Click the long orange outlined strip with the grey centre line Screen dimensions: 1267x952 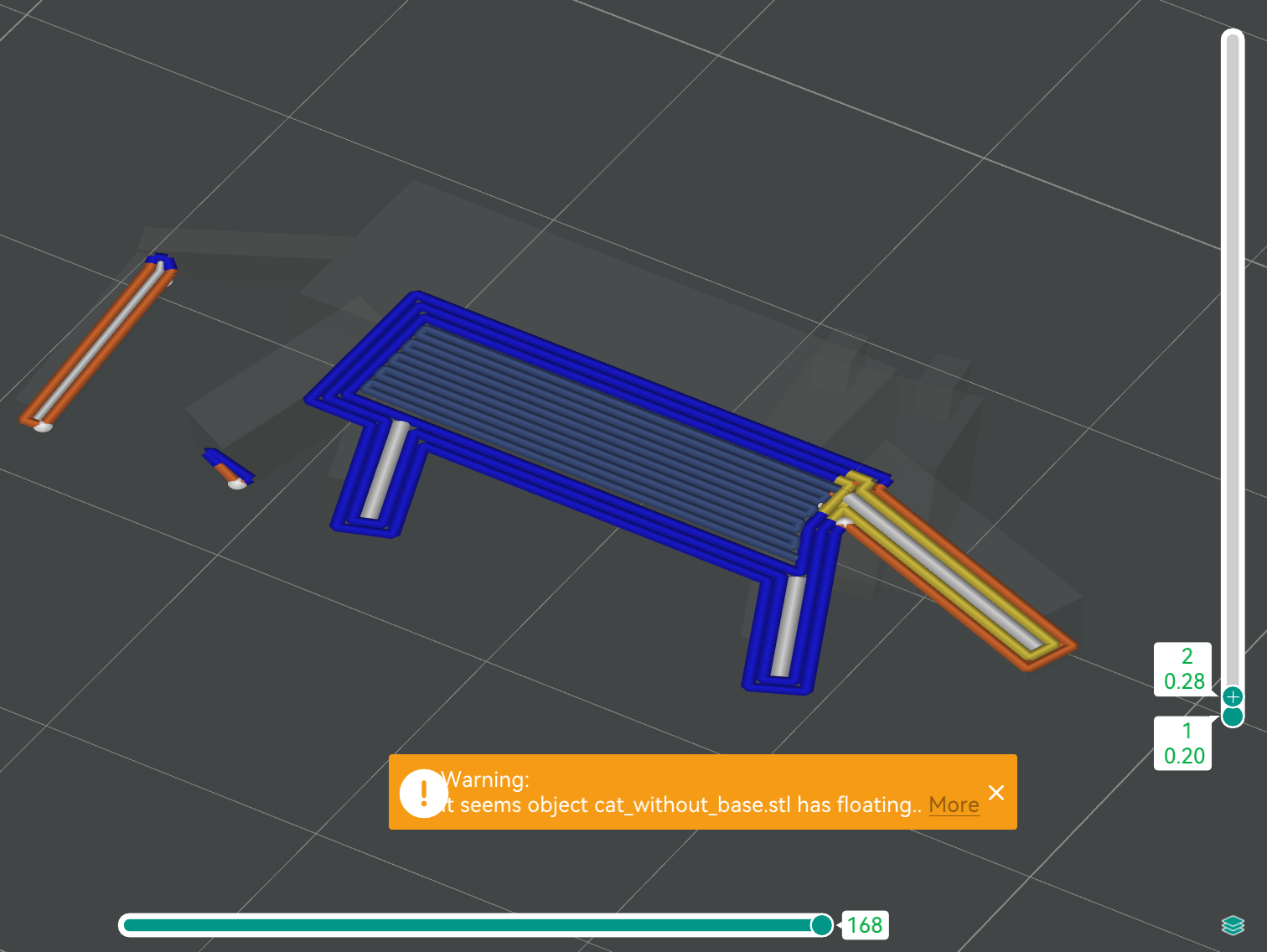tap(99, 344)
